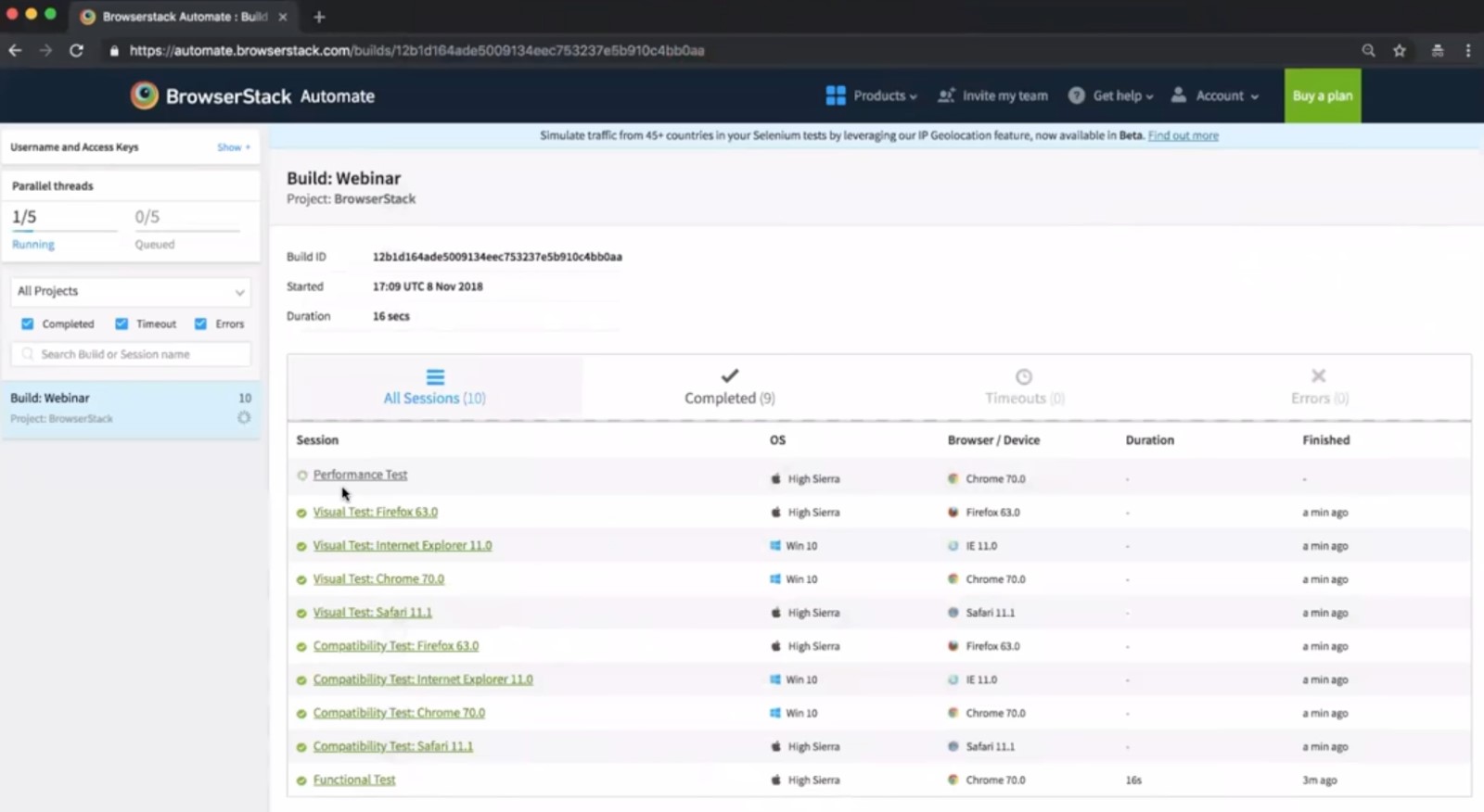1484x812 pixels.
Task: Uncheck the Errors filter checkbox
Action: pyautogui.click(x=200, y=324)
